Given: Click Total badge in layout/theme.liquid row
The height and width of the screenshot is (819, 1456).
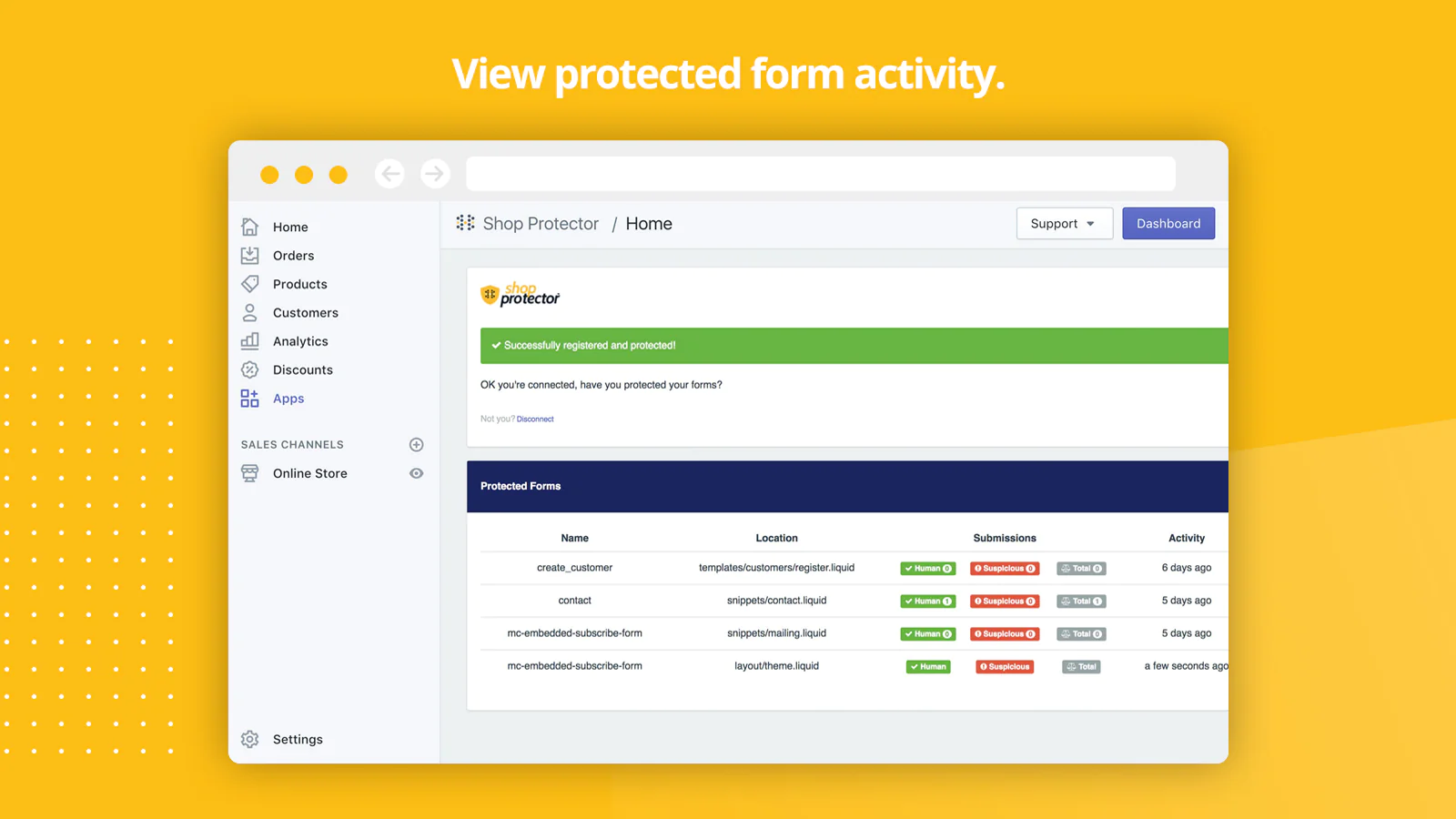Looking at the screenshot, I should 1081,667.
